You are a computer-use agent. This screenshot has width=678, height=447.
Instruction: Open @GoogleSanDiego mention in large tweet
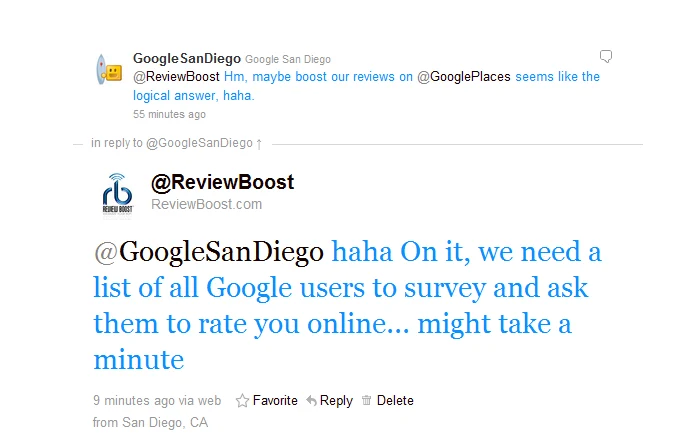point(209,252)
